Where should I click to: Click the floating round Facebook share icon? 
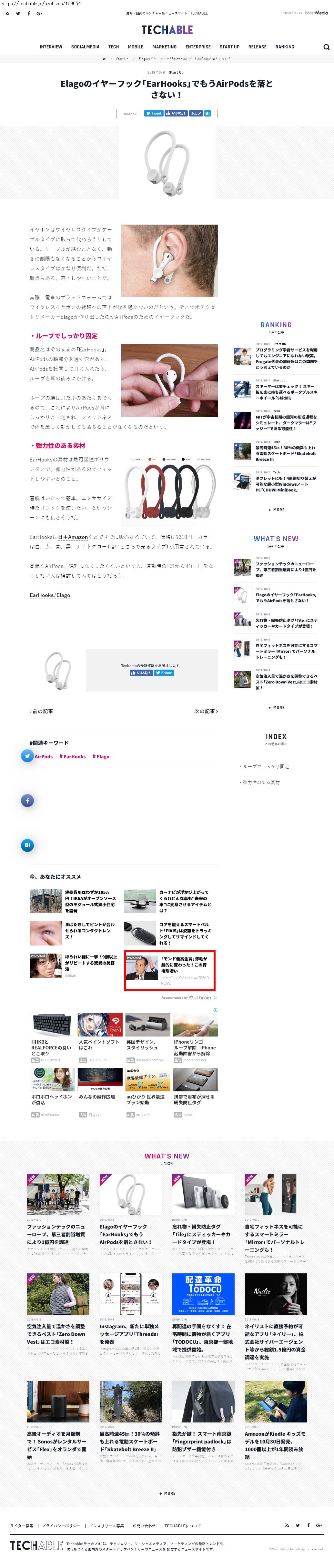(27, 800)
